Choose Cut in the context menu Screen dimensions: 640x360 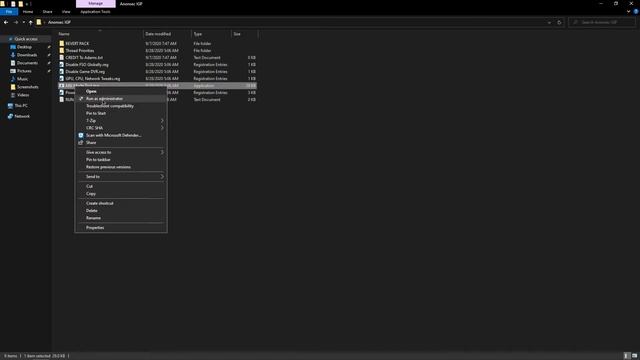pyautogui.click(x=121, y=187)
